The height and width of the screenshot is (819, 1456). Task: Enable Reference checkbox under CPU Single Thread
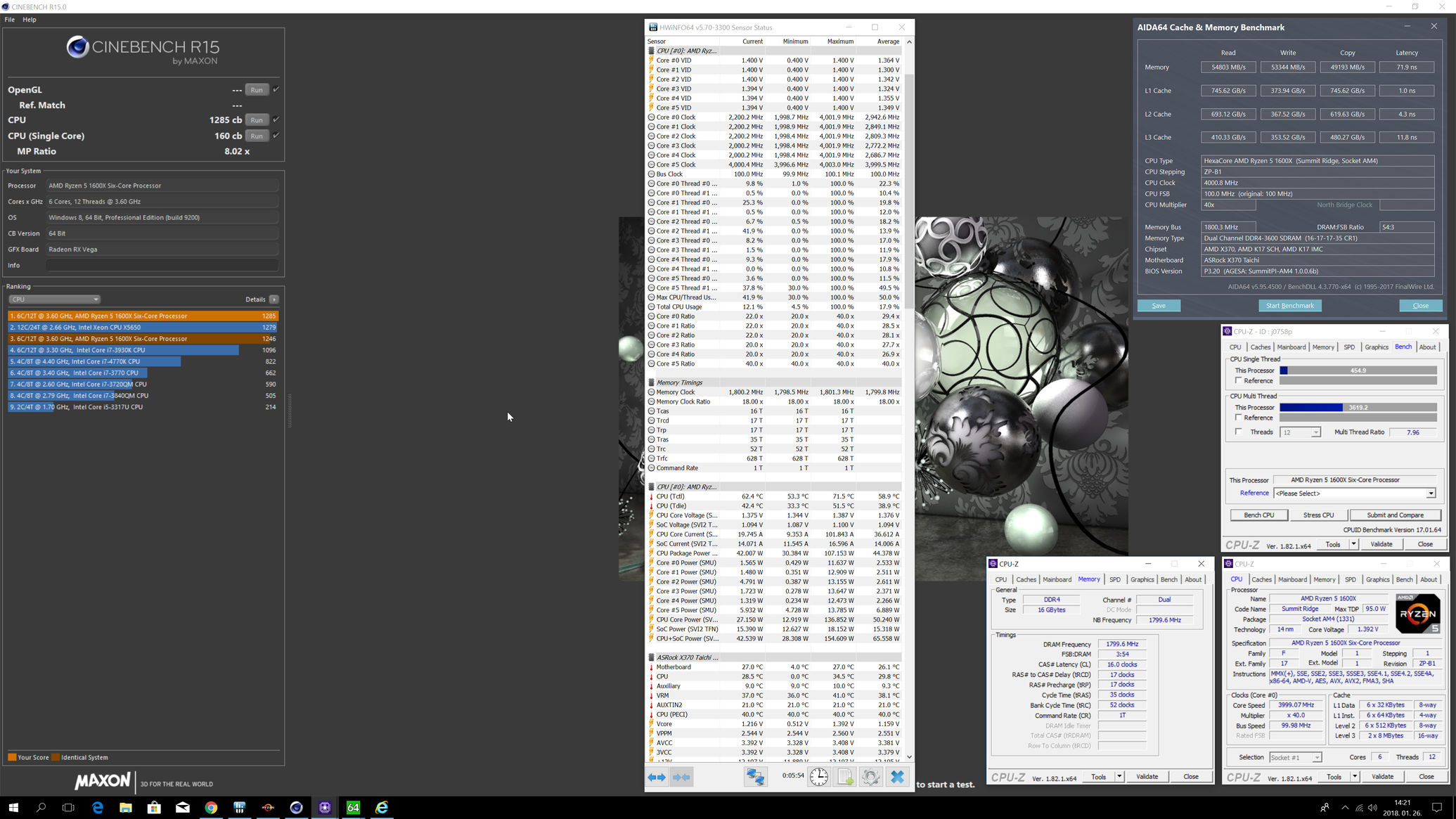1238,381
